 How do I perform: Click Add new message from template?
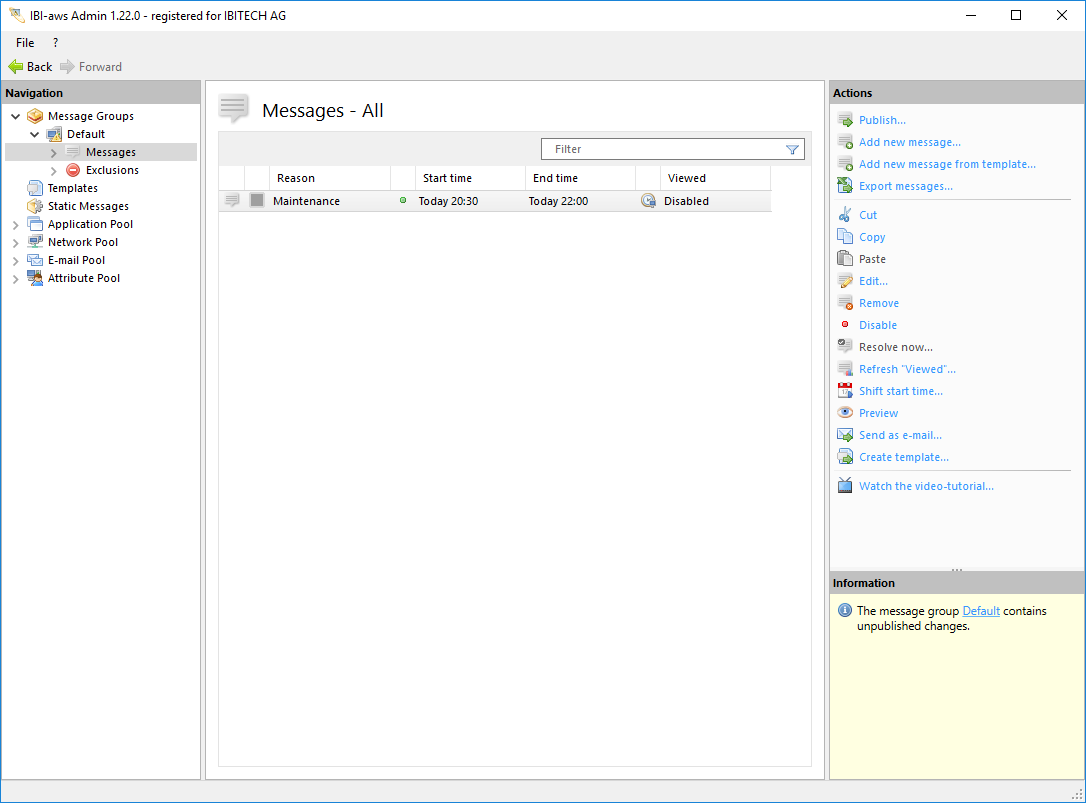[x=946, y=164]
